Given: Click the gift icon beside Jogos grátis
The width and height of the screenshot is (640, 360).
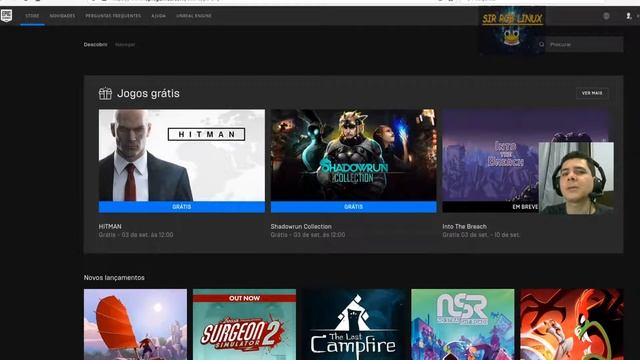Looking at the screenshot, I should point(105,93).
